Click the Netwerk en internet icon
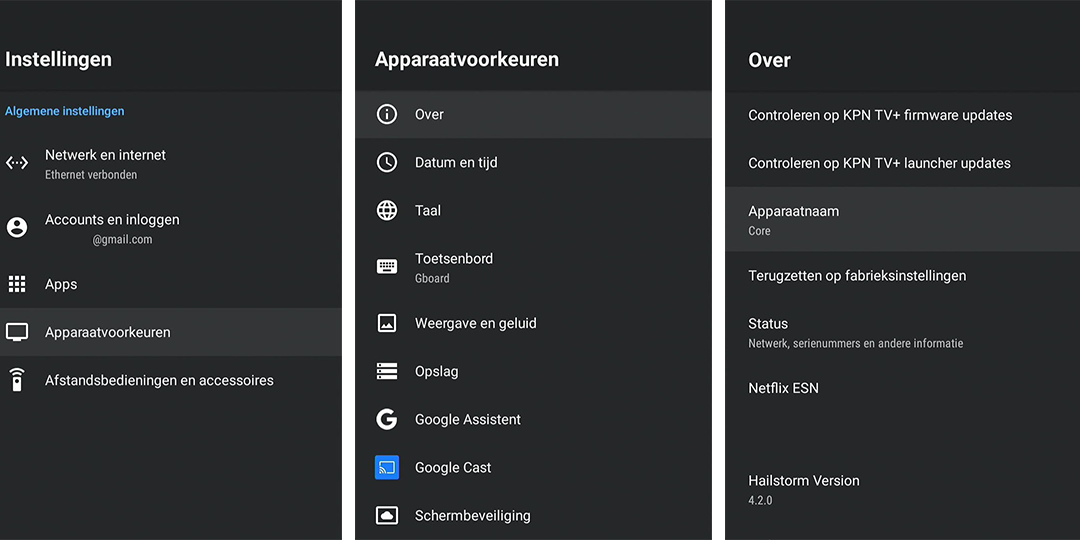Screen dimensions: 1080x540 click(17, 163)
